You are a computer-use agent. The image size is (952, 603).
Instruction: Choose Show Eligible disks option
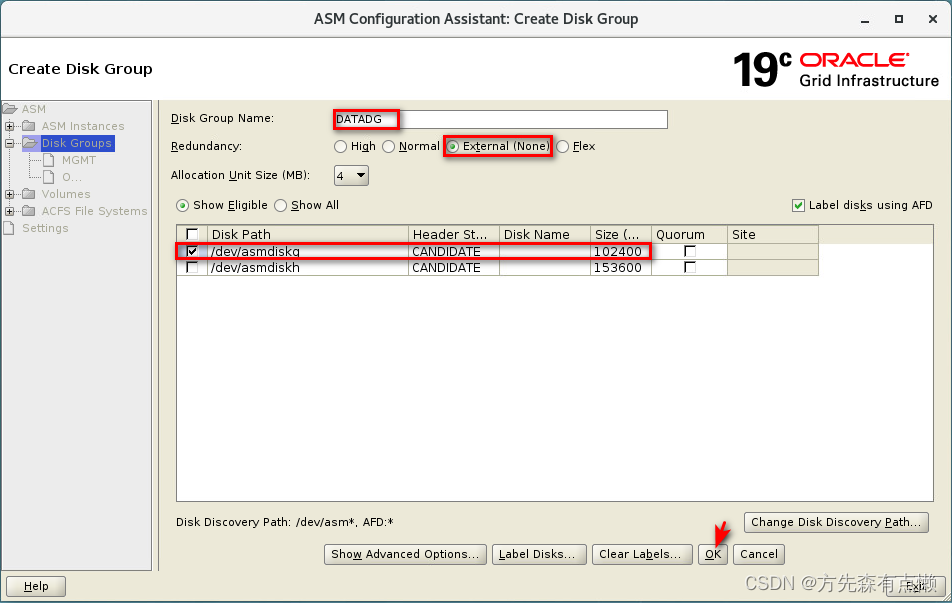tap(182, 205)
